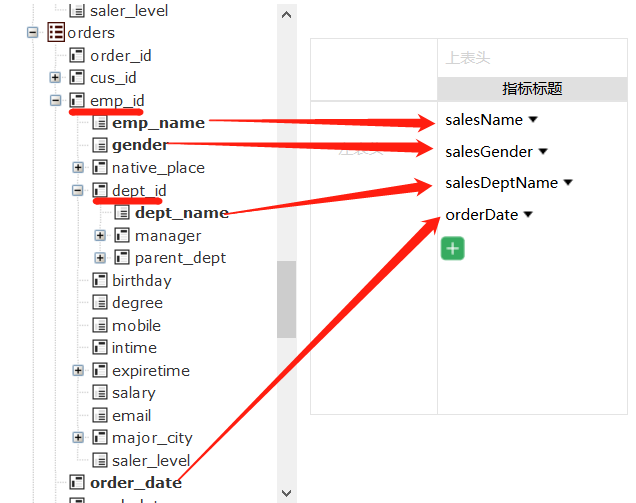Click the email field icon
This screenshot has height=503, width=636.
click(x=100, y=415)
